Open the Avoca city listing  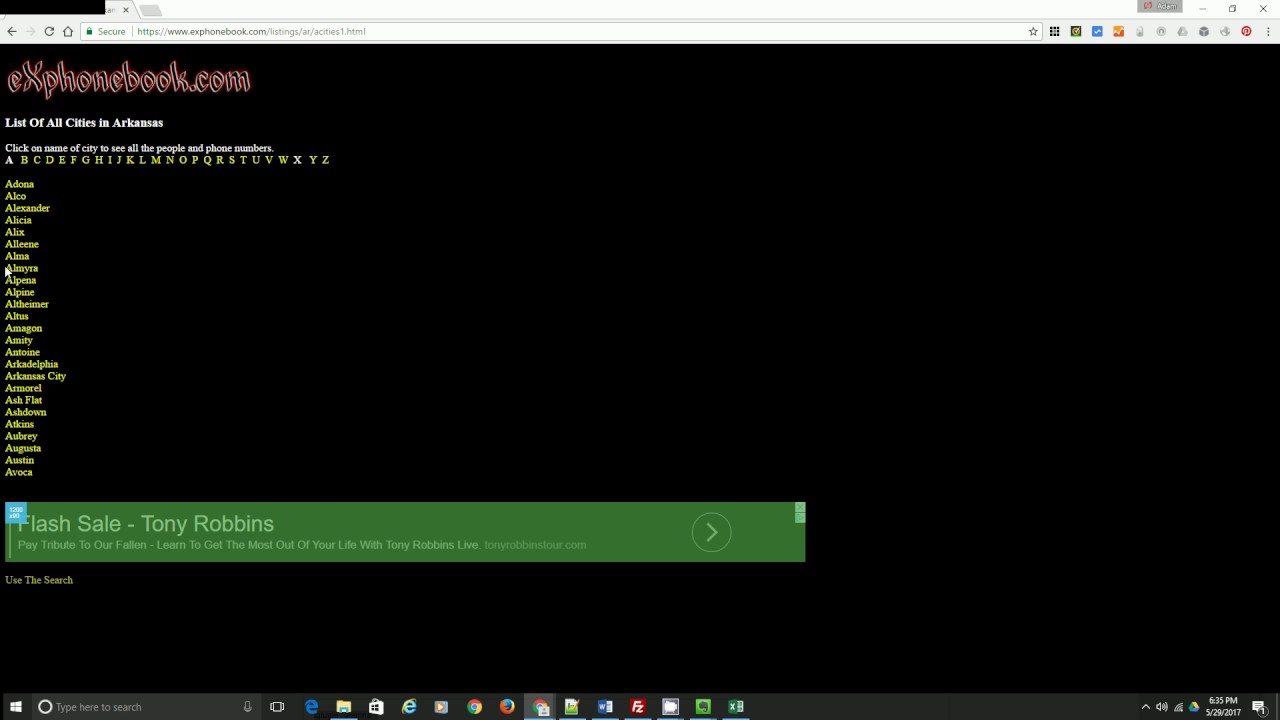coord(19,472)
